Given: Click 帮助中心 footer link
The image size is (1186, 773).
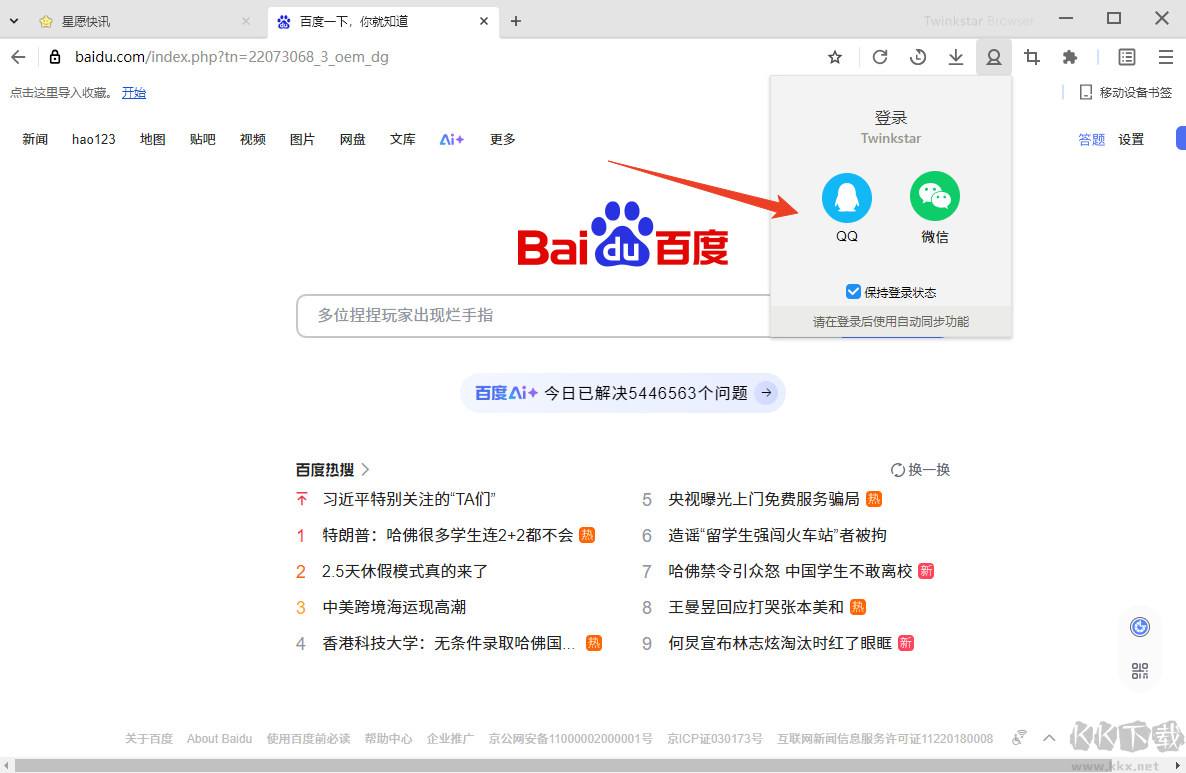Looking at the screenshot, I should pos(388,738).
